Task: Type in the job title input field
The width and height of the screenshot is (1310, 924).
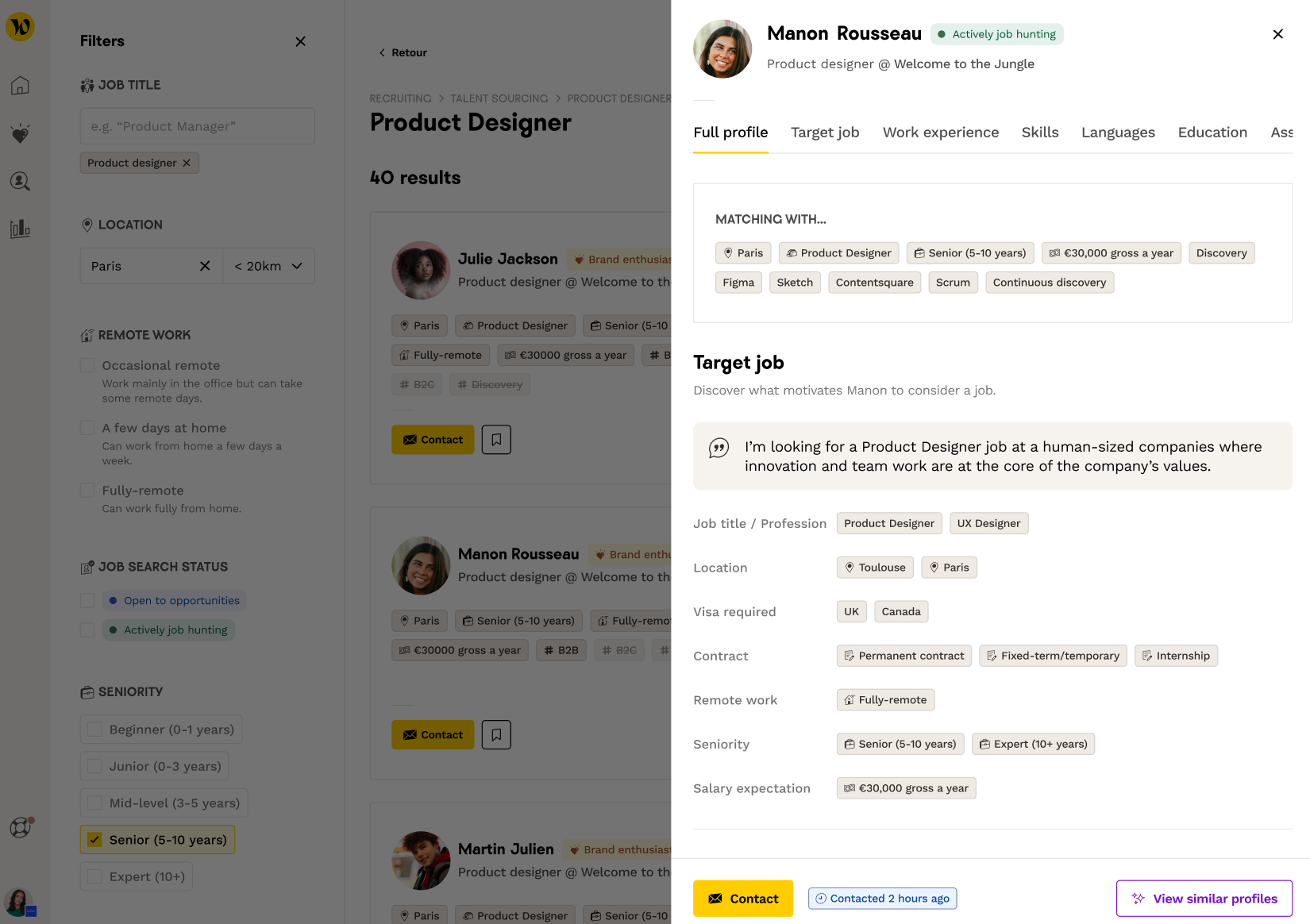Action: (197, 126)
